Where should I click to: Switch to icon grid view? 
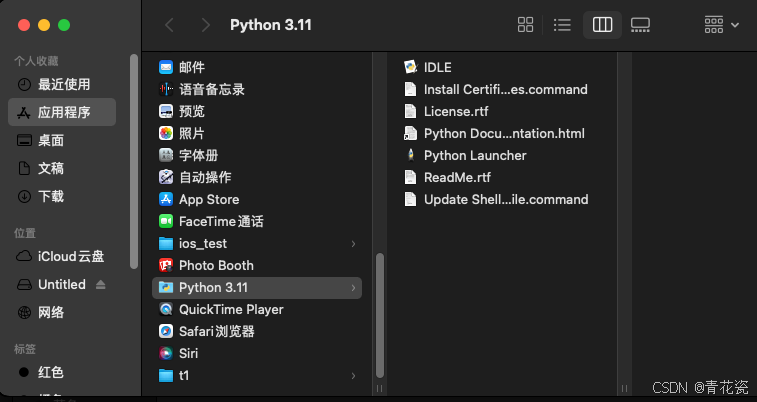click(x=525, y=25)
